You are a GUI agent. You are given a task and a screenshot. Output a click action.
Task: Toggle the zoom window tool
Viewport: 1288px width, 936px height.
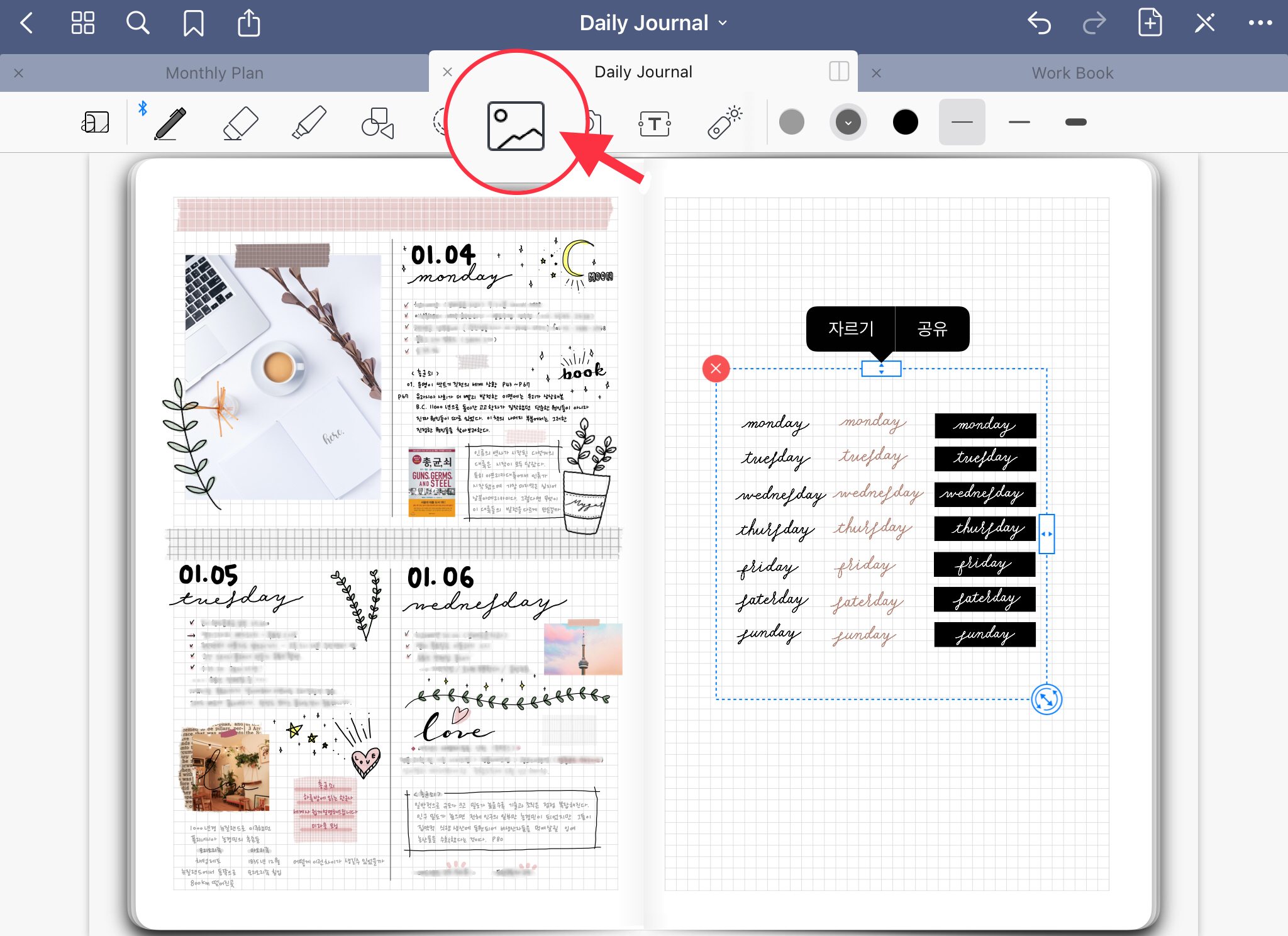pos(96,122)
